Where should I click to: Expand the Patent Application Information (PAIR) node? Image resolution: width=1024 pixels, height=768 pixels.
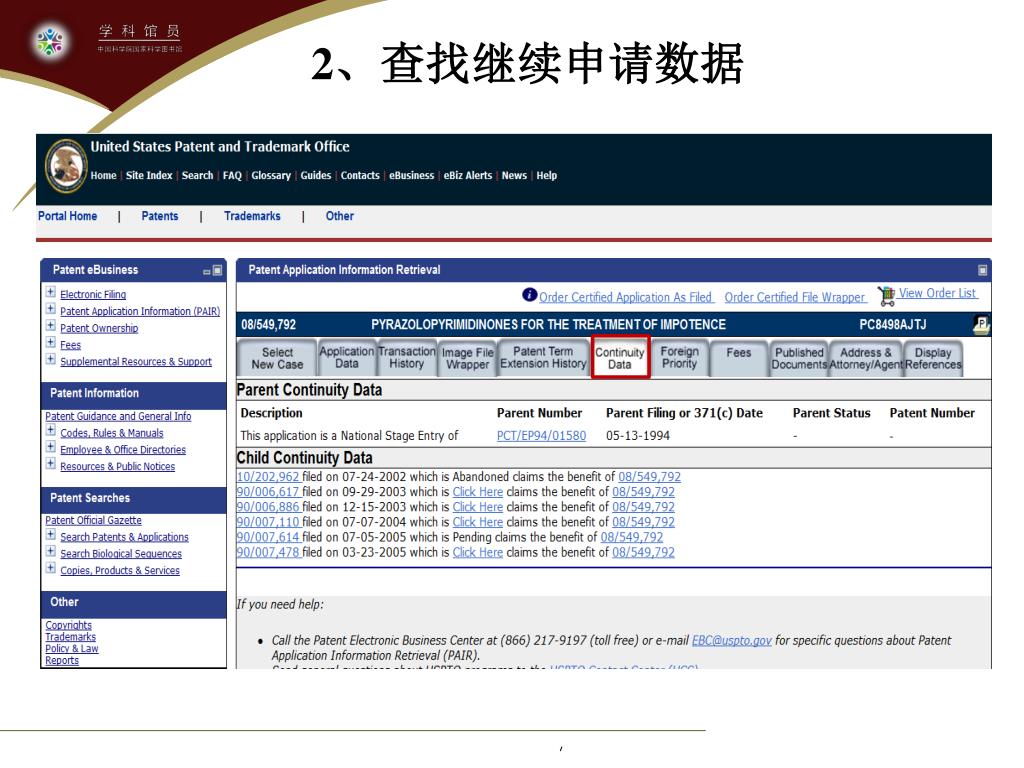click(50, 309)
